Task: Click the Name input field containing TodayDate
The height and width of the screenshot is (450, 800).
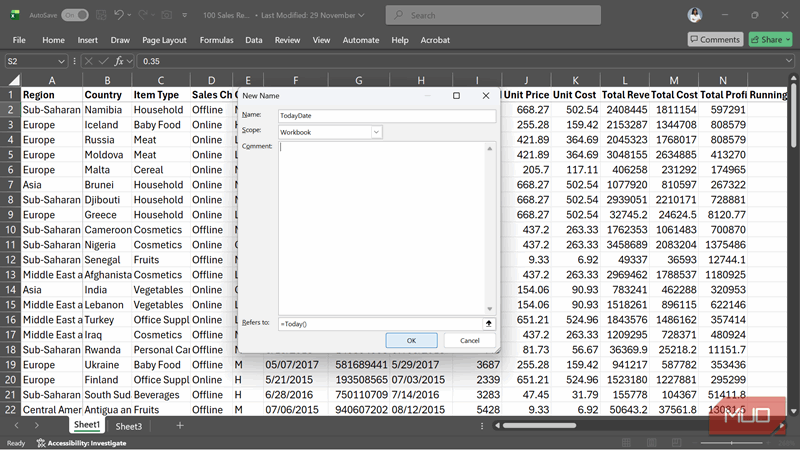Action: (386, 115)
